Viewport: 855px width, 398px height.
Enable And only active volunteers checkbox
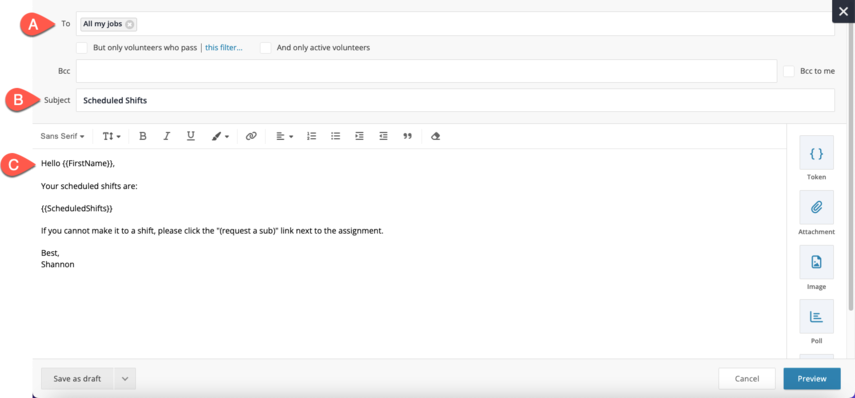tap(266, 48)
